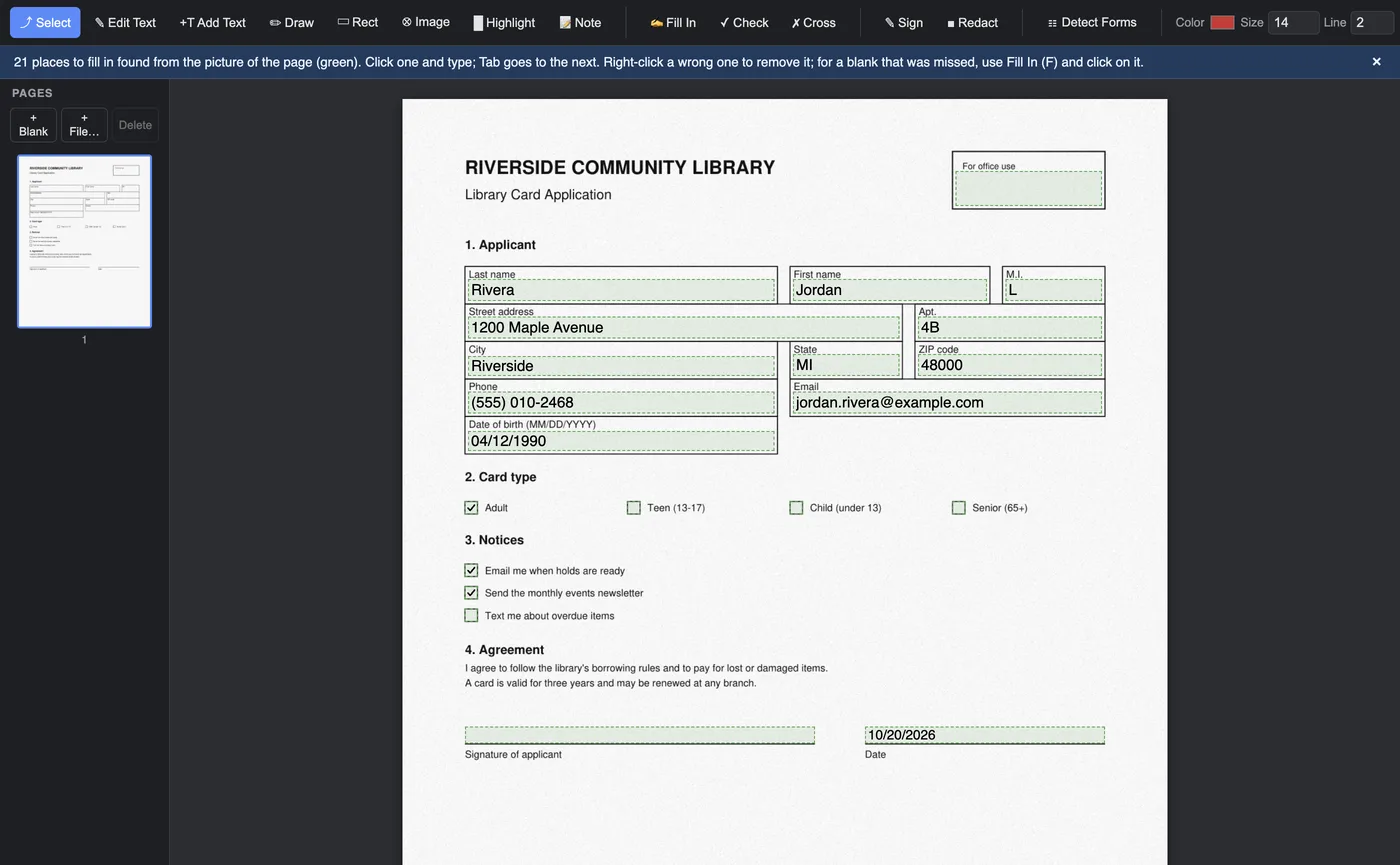The image size is (1400, 865).
Task: Choose the Rect shape tool
Action: 358,22
